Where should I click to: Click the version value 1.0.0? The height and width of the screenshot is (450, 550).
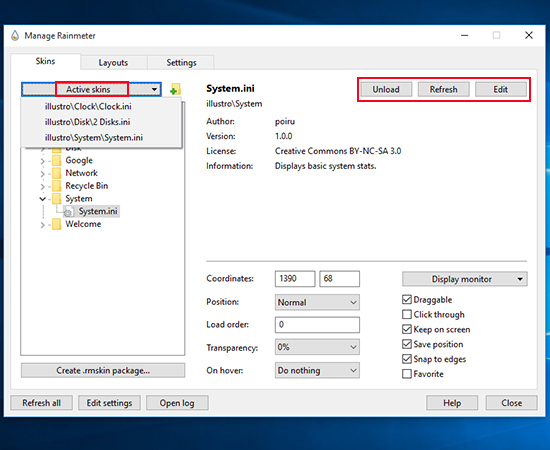(x=283, y=136)
